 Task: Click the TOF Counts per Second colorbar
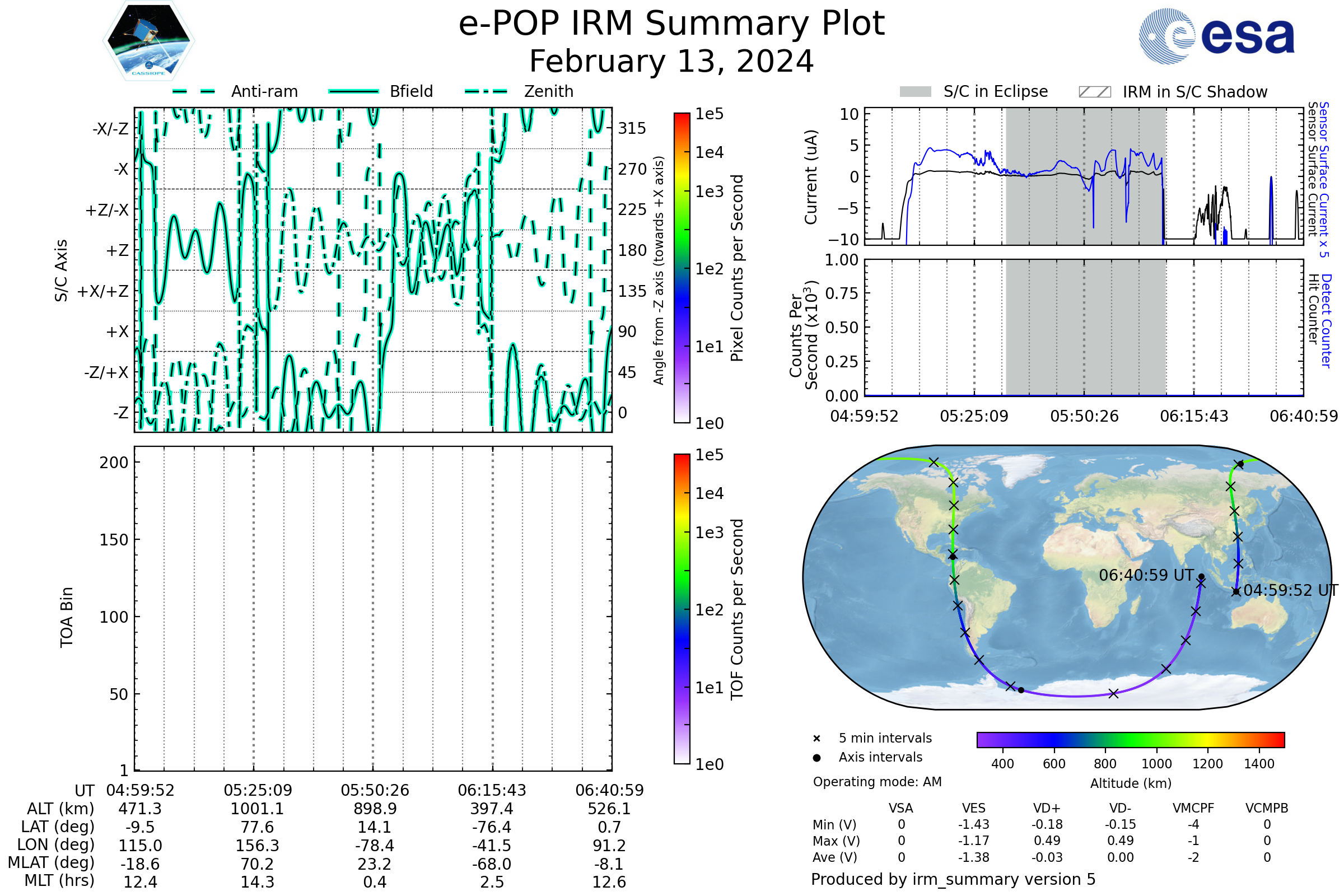click(x=682, y=609)
